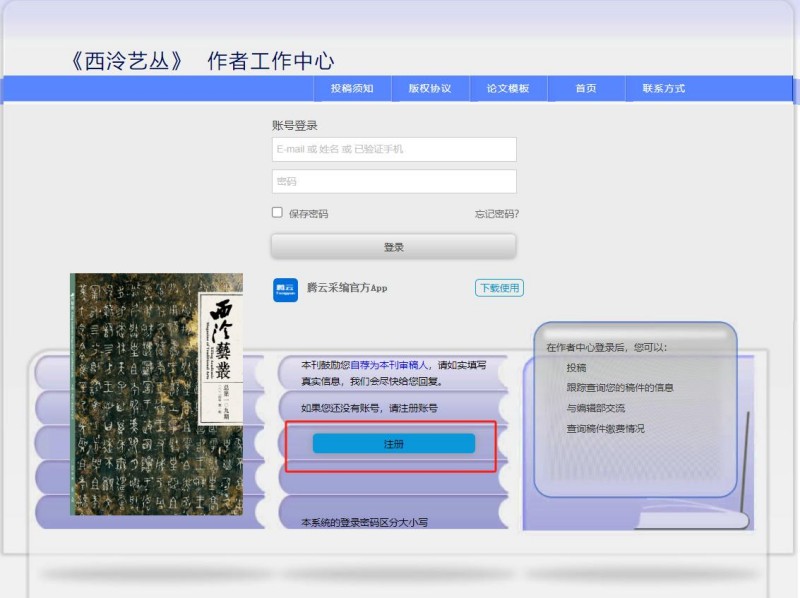Click the 在作者中心登录后,您可以 heading
The image size is (800, 598).
click(606, 347)
